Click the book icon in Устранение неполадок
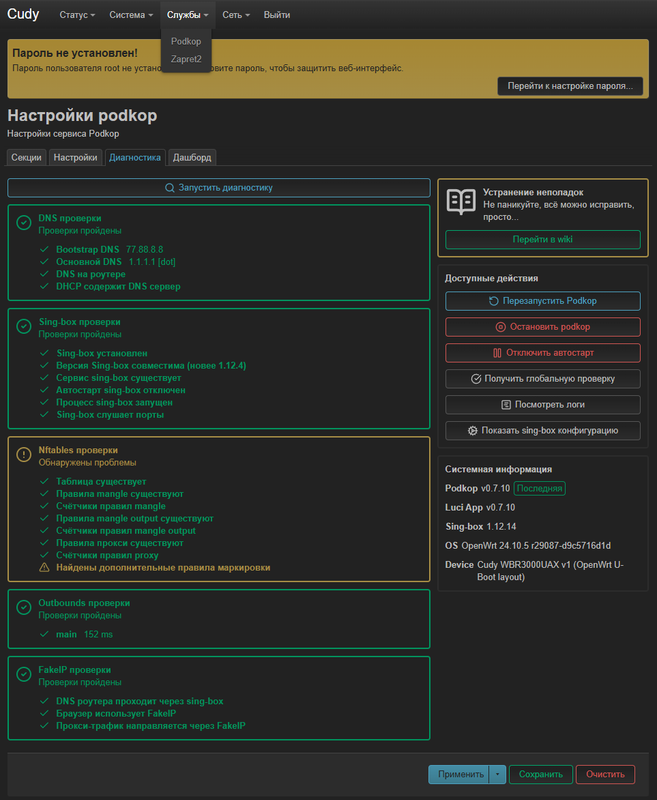The width and height of the screenshot is (657, 800). [461, 202]
